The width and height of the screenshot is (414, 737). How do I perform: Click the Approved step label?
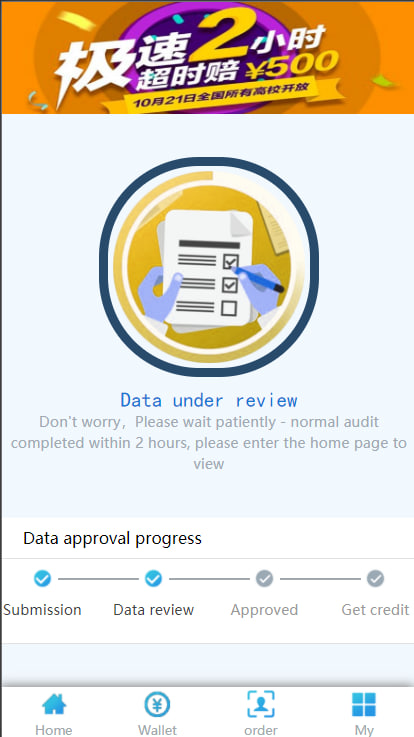pos(264,610)
